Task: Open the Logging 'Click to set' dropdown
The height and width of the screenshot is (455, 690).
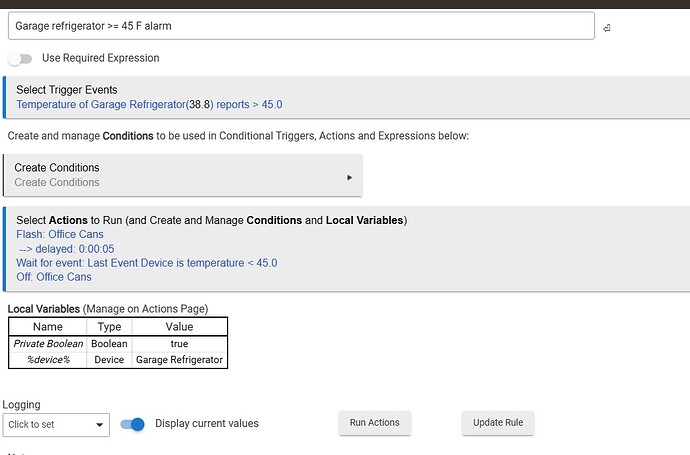Action: (x=55, y=424)
